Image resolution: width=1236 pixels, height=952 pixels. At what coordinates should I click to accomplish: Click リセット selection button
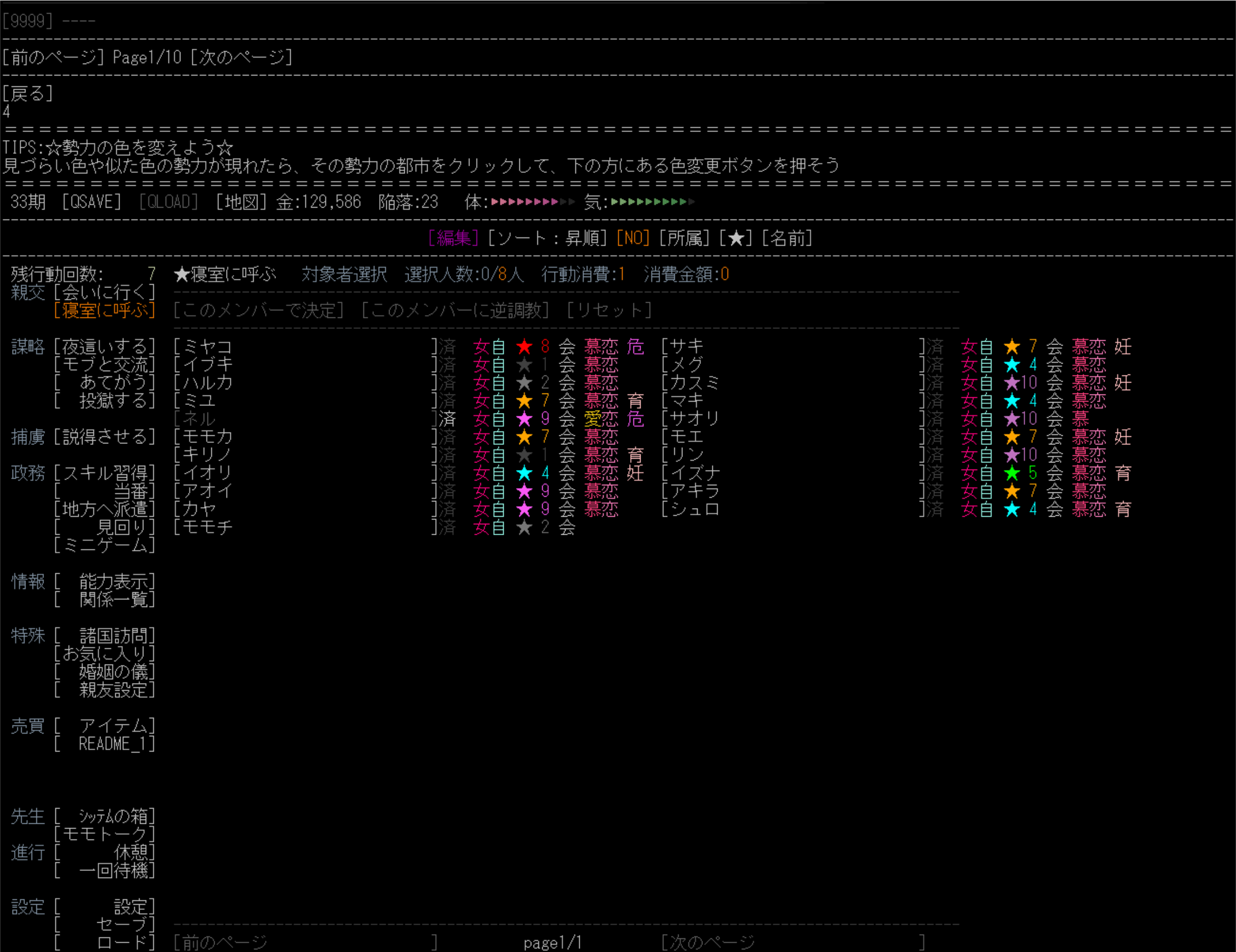click(x=610, y=311)
